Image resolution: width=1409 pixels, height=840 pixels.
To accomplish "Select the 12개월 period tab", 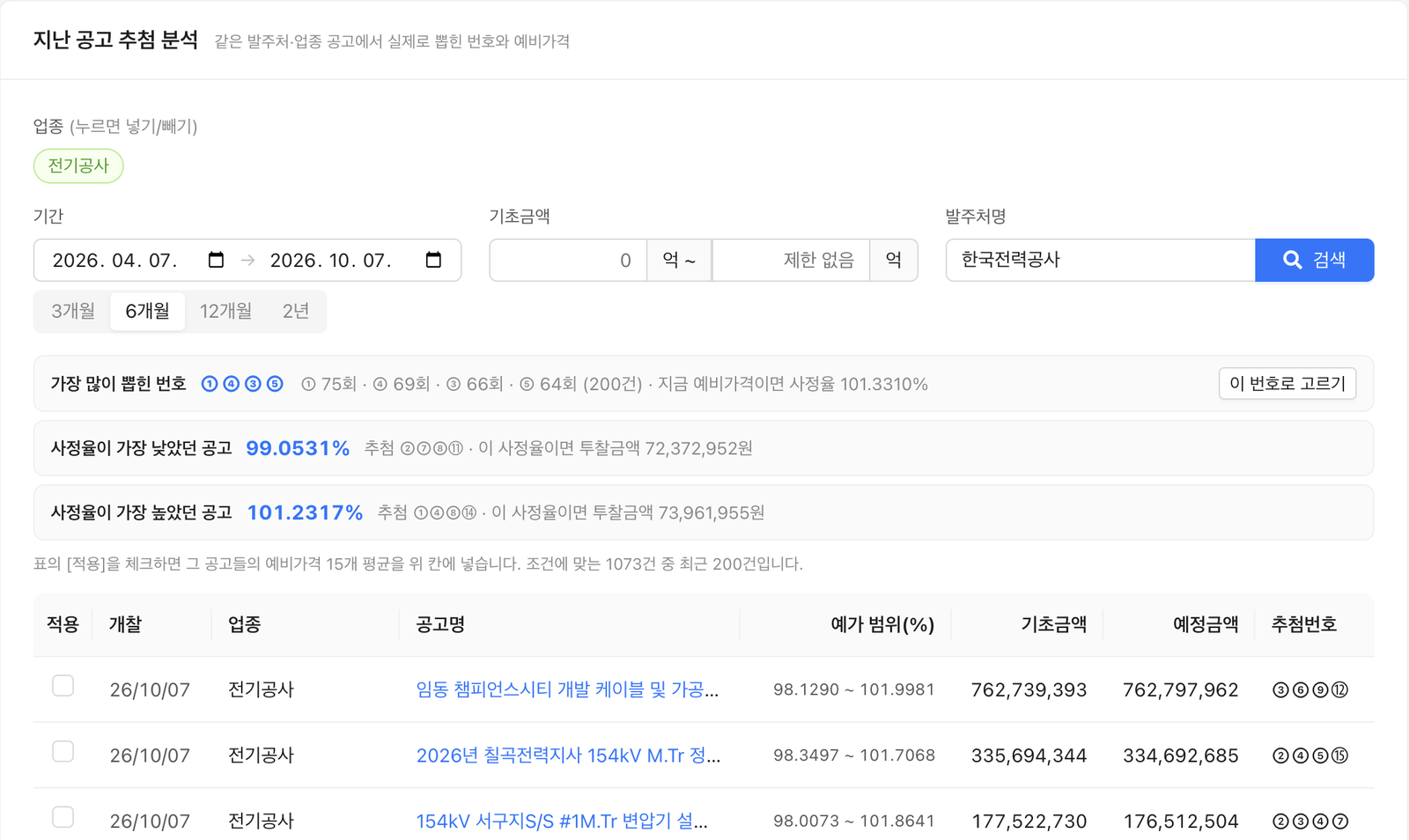I will tap(225, 311).
